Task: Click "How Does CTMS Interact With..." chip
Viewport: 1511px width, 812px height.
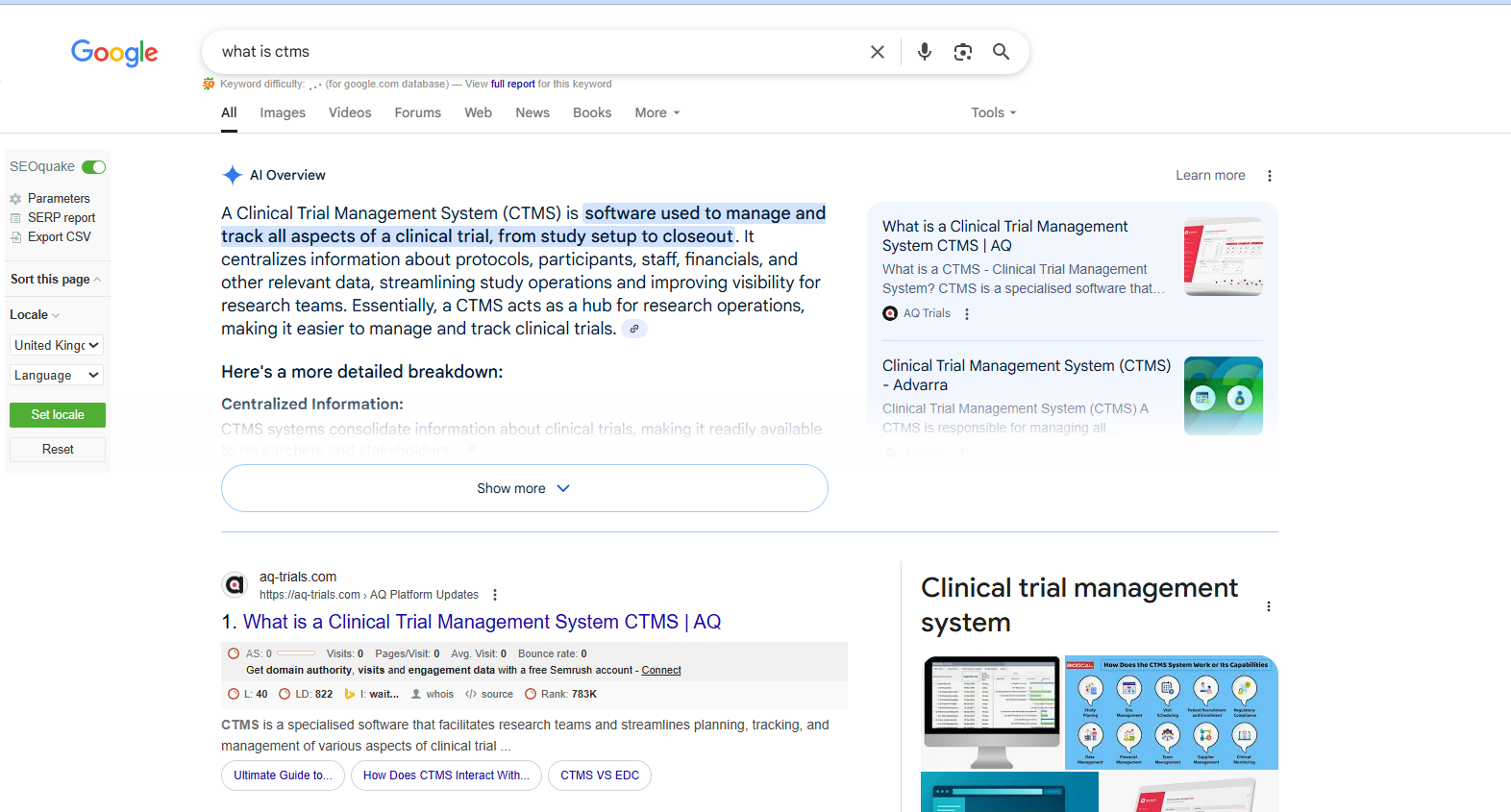Action: [x=446, y=775]
